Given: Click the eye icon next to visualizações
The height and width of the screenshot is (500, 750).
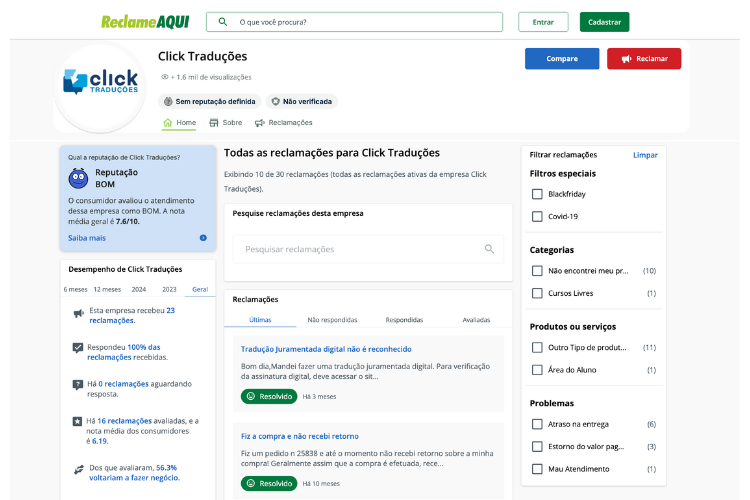Looking at the screenshot, I should point(165,77).
